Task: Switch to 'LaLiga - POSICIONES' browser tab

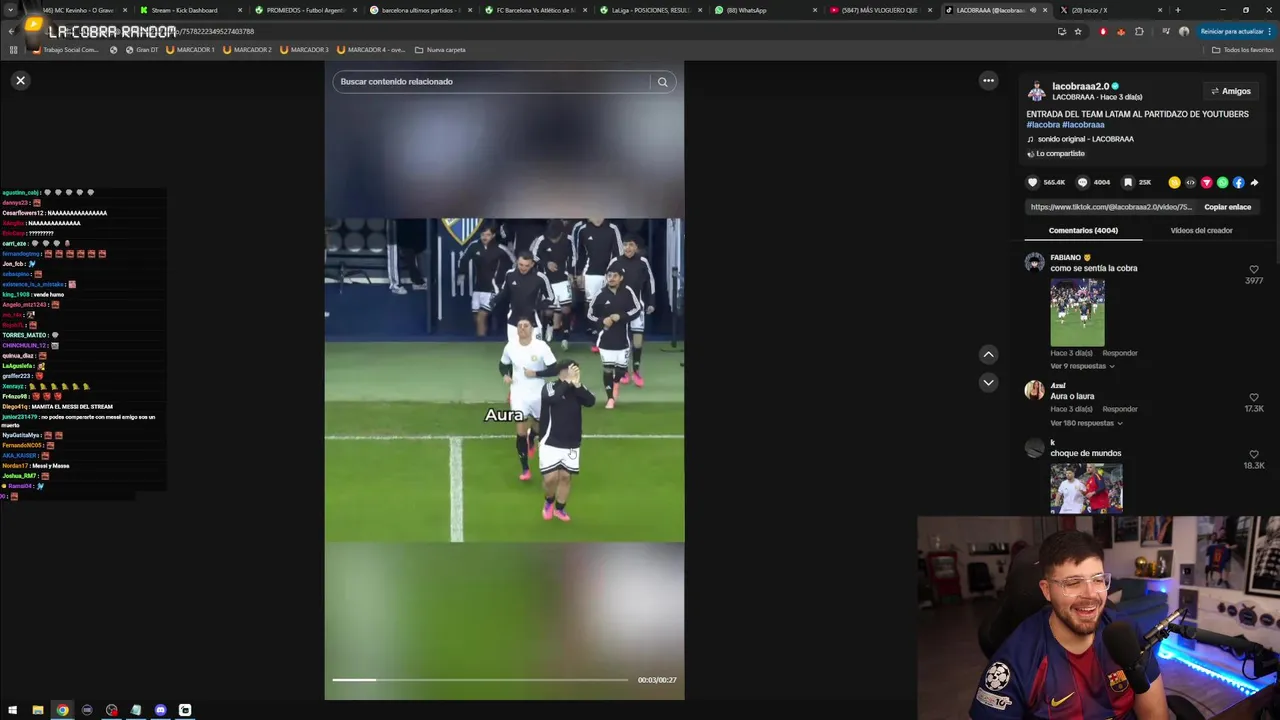Action: pyautogui.click(x=650, y=10)
